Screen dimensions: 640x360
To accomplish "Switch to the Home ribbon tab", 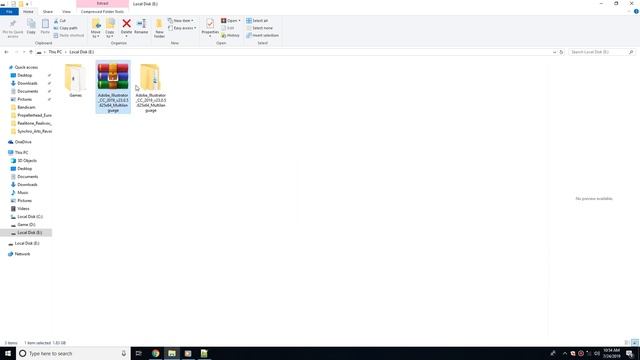I will tap(28, 12).
